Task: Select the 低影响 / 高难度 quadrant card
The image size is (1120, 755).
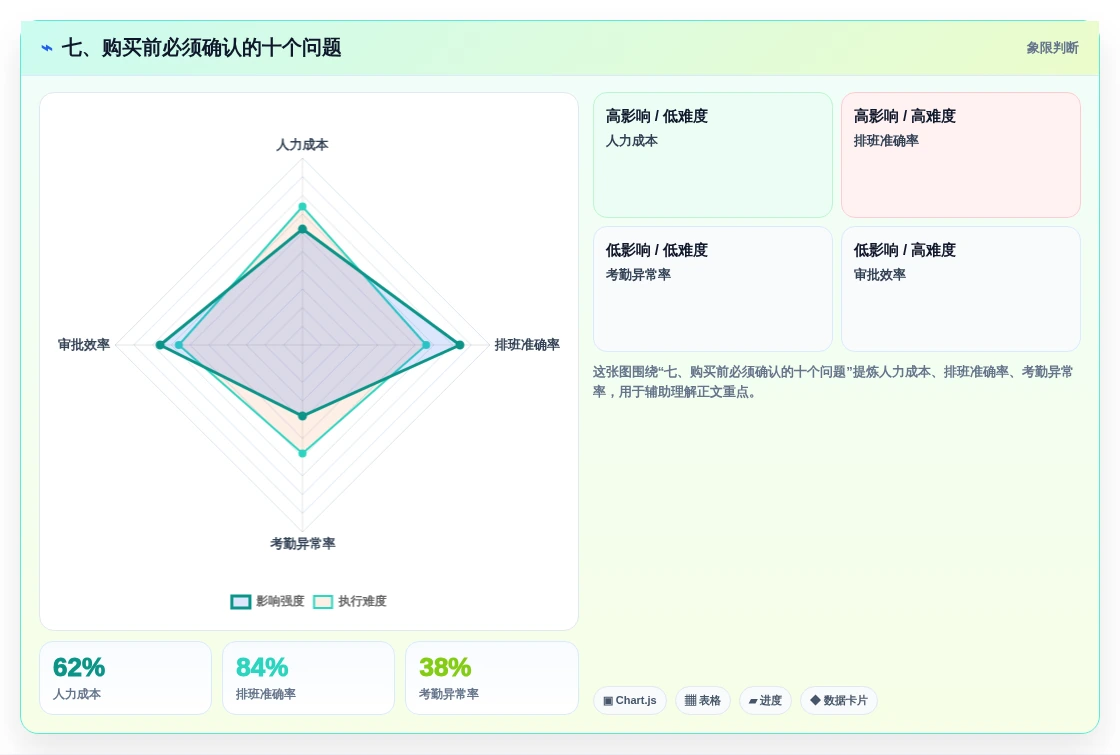Action: [x=961, y=289]
